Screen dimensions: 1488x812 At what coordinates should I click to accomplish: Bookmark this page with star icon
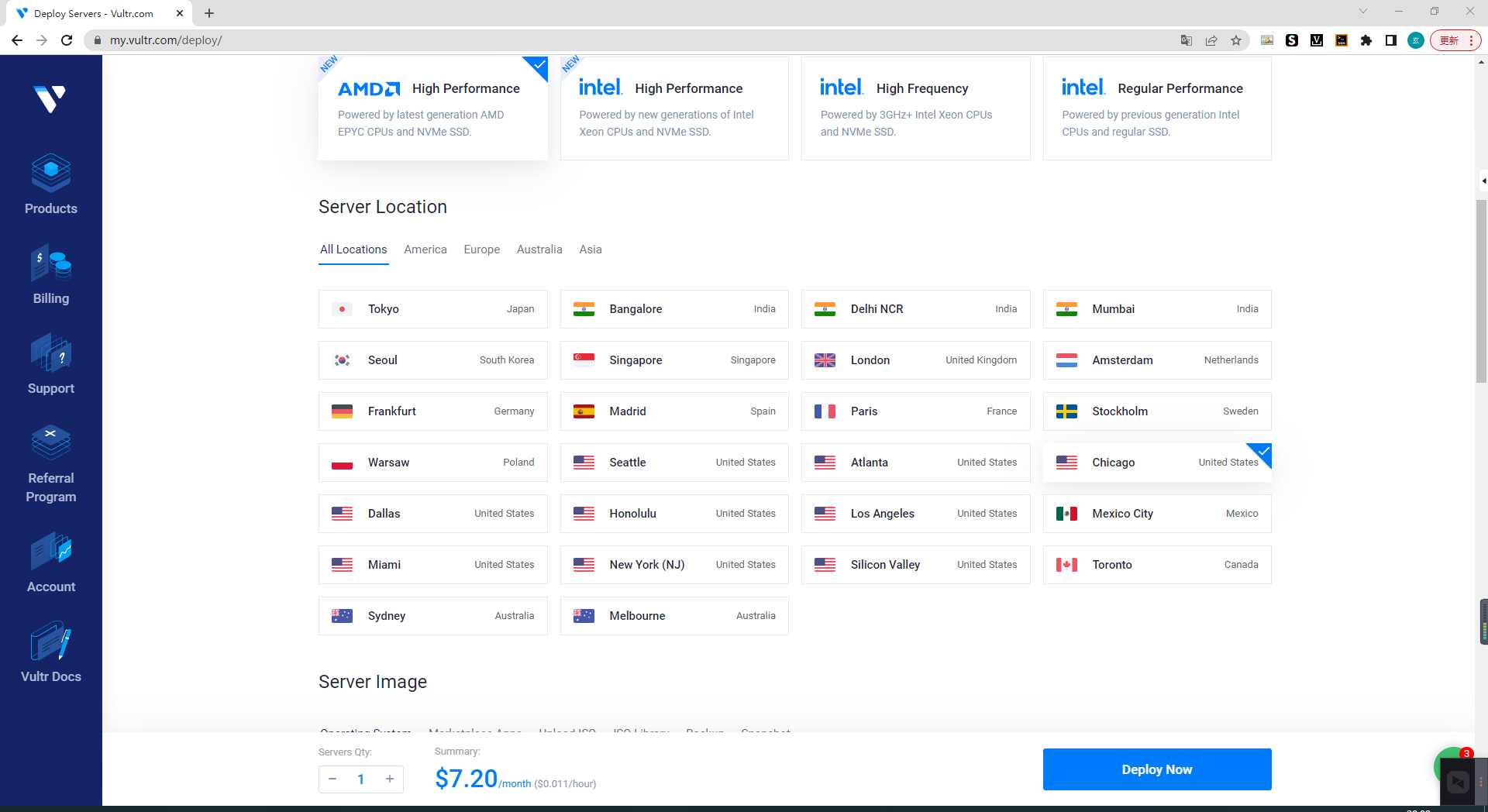pos(1236,40)
